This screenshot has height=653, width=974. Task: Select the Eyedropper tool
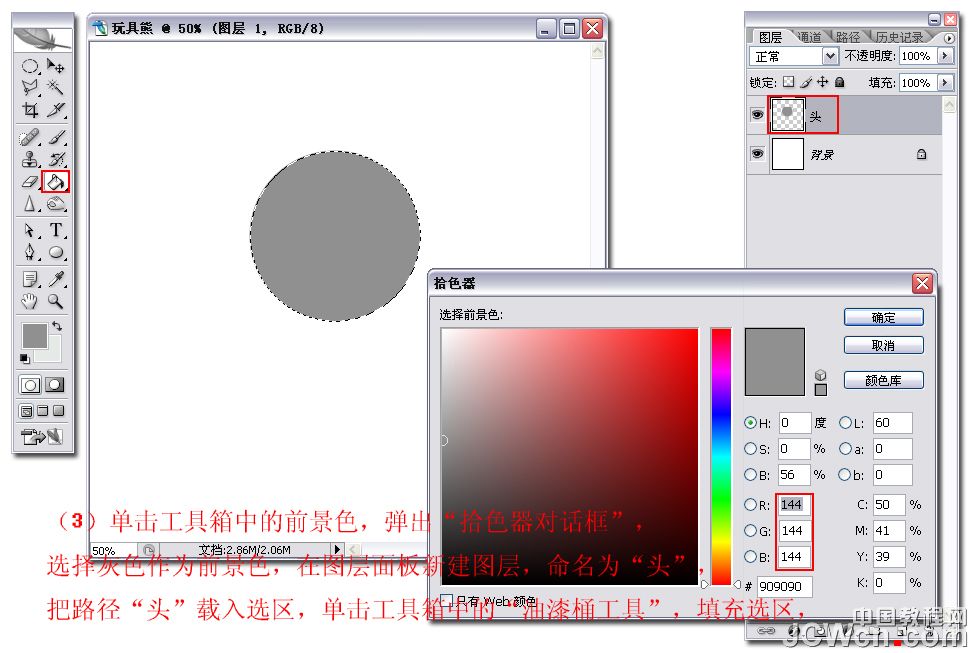click(x=56, y=280)
